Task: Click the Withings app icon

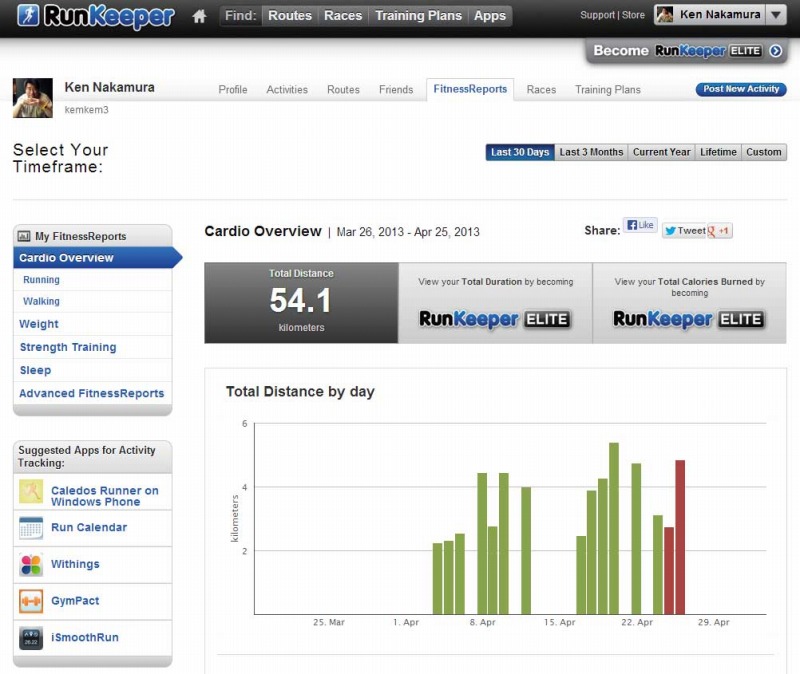Action: coord(31,565)
